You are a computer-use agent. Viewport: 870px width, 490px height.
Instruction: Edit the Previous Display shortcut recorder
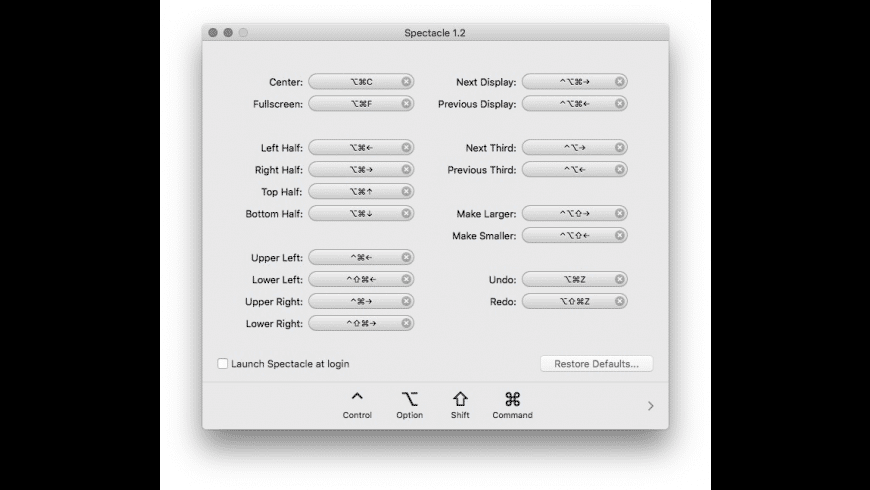[x=574, y=104]
